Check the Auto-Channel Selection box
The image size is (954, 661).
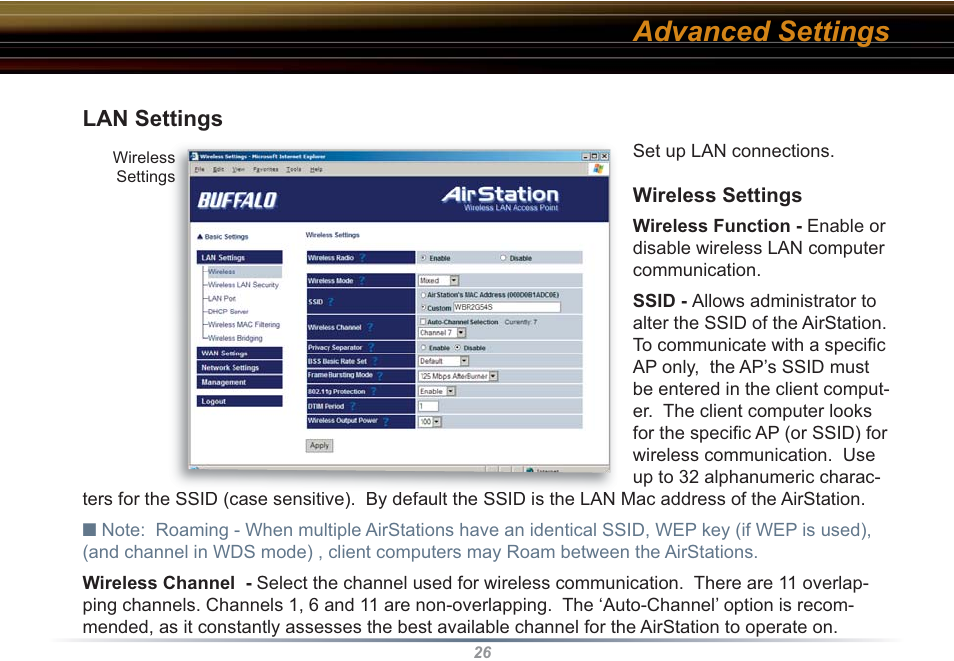[x=423, y=321]
